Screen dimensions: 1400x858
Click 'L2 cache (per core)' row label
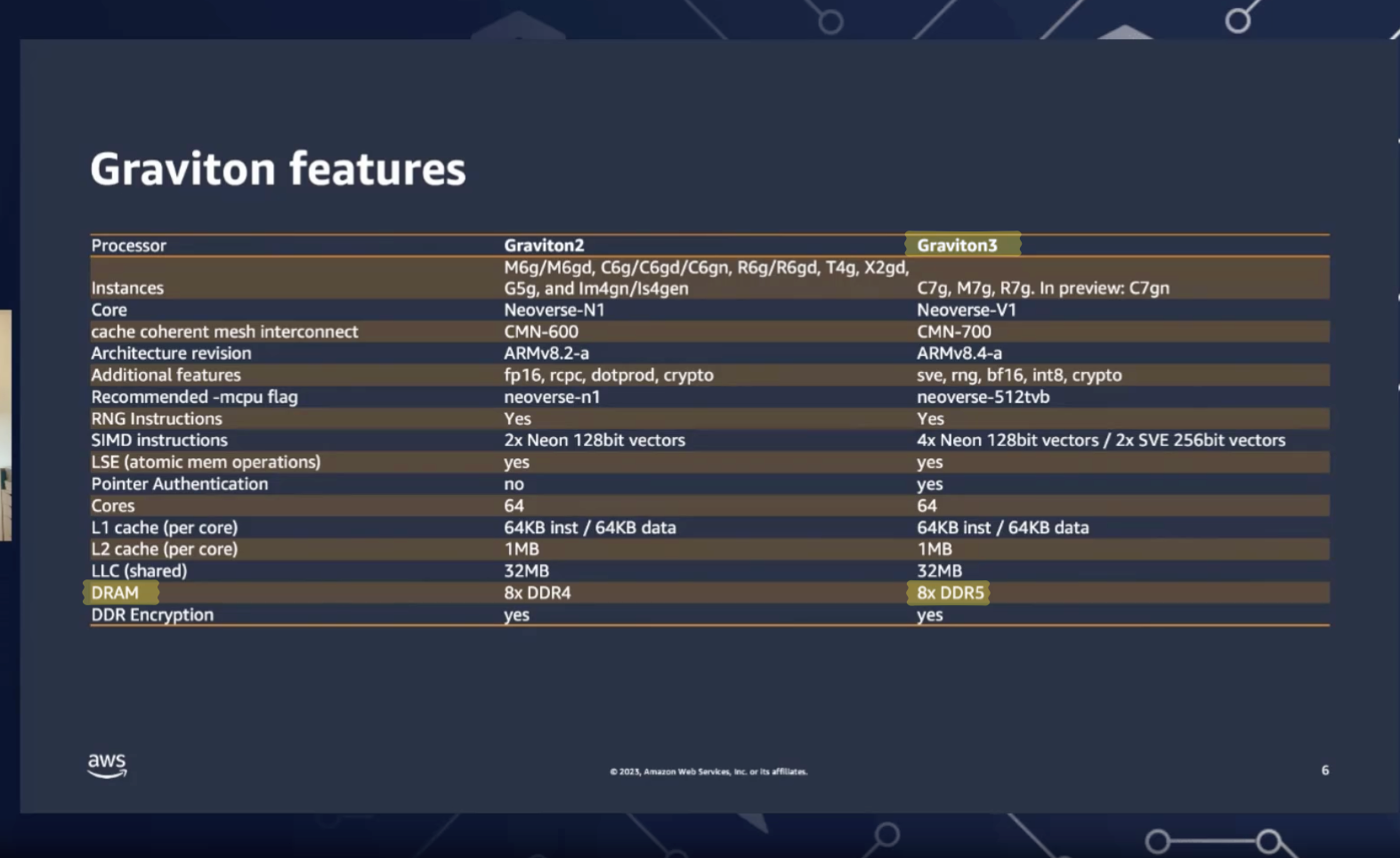coord(165,548)
